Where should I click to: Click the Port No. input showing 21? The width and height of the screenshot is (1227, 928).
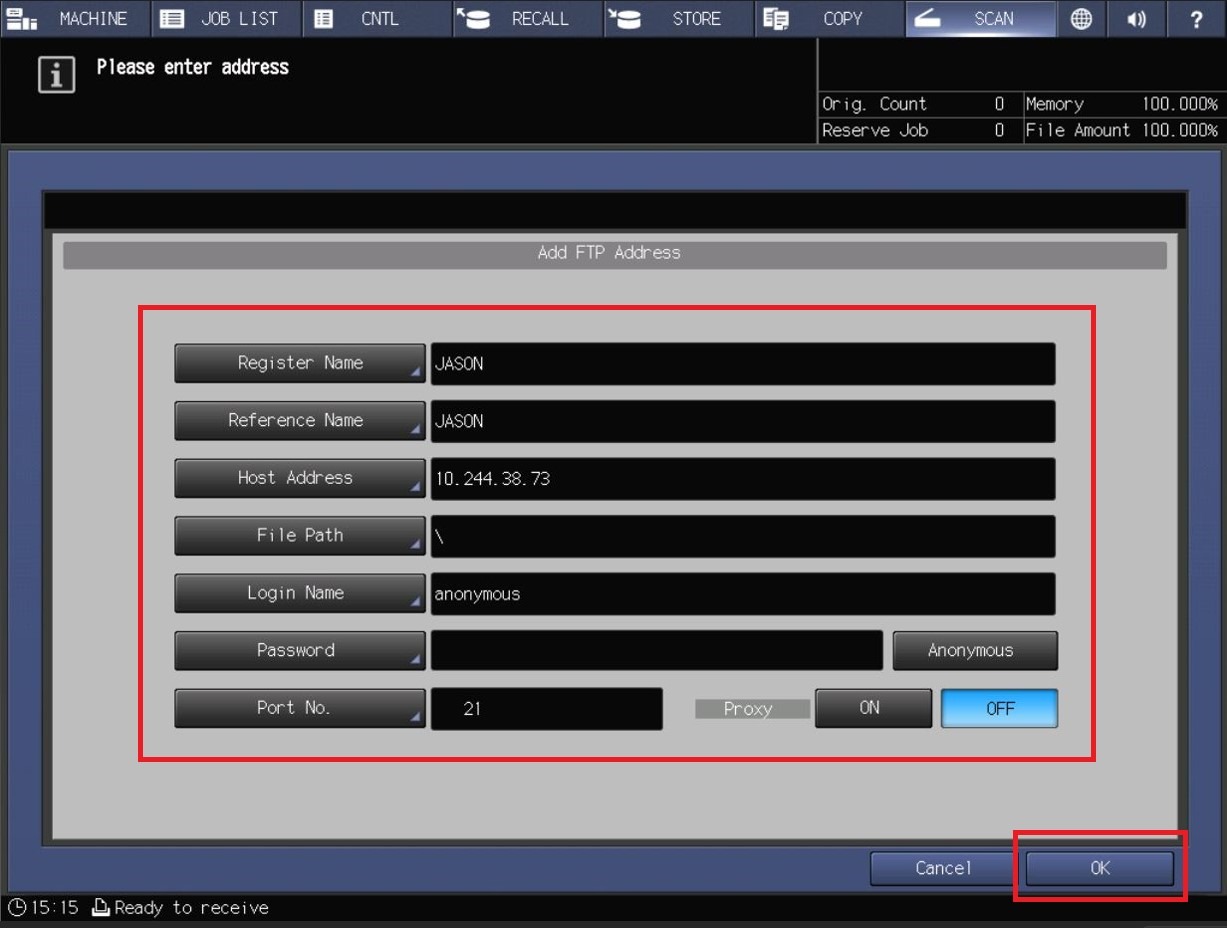(x=547, y=708)
